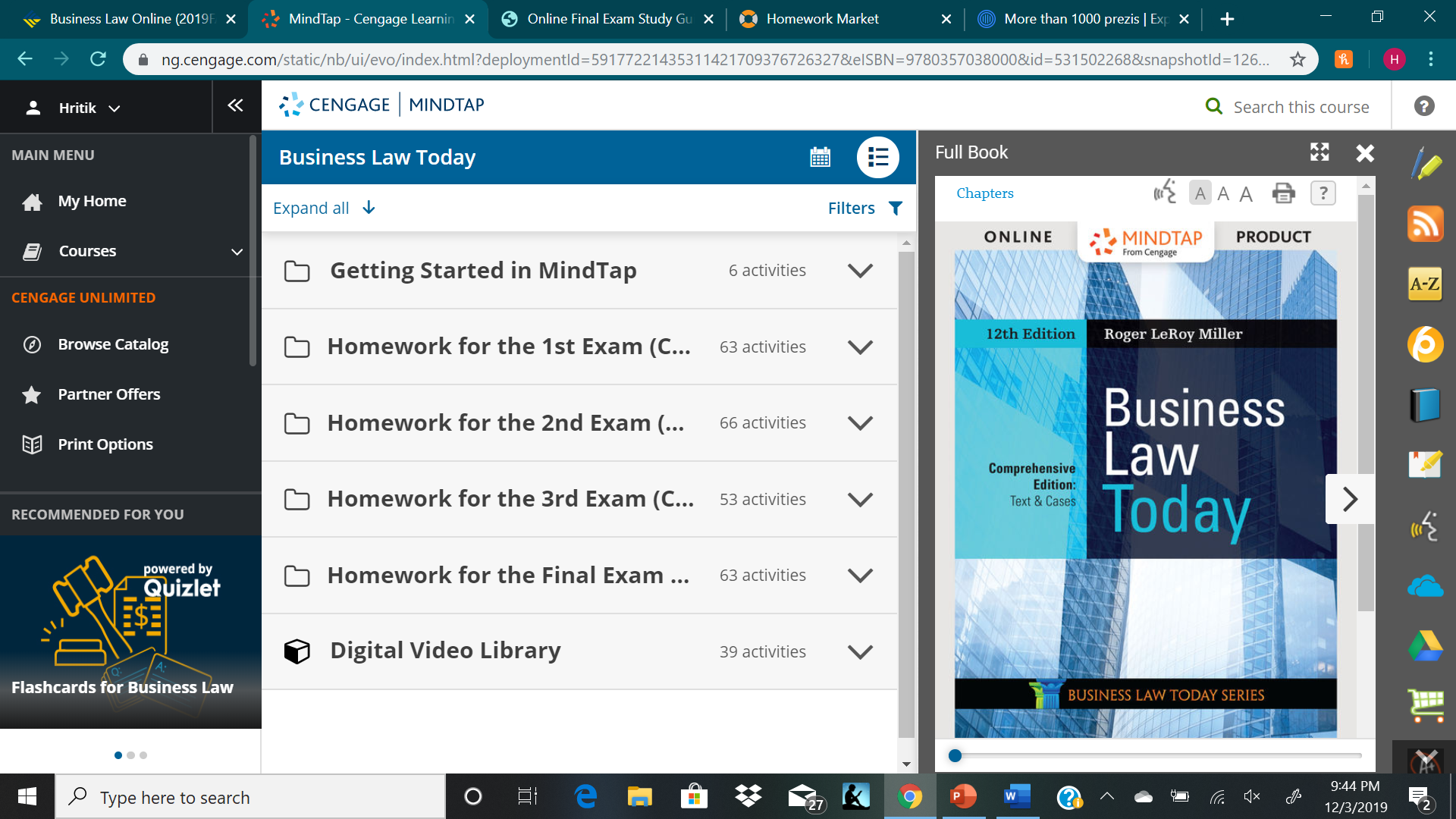Image resolution: width=1456 pixels, height=819 pixels.
Task: Expand the Full Book panel to fullscreen
Action: point(1319,152)
